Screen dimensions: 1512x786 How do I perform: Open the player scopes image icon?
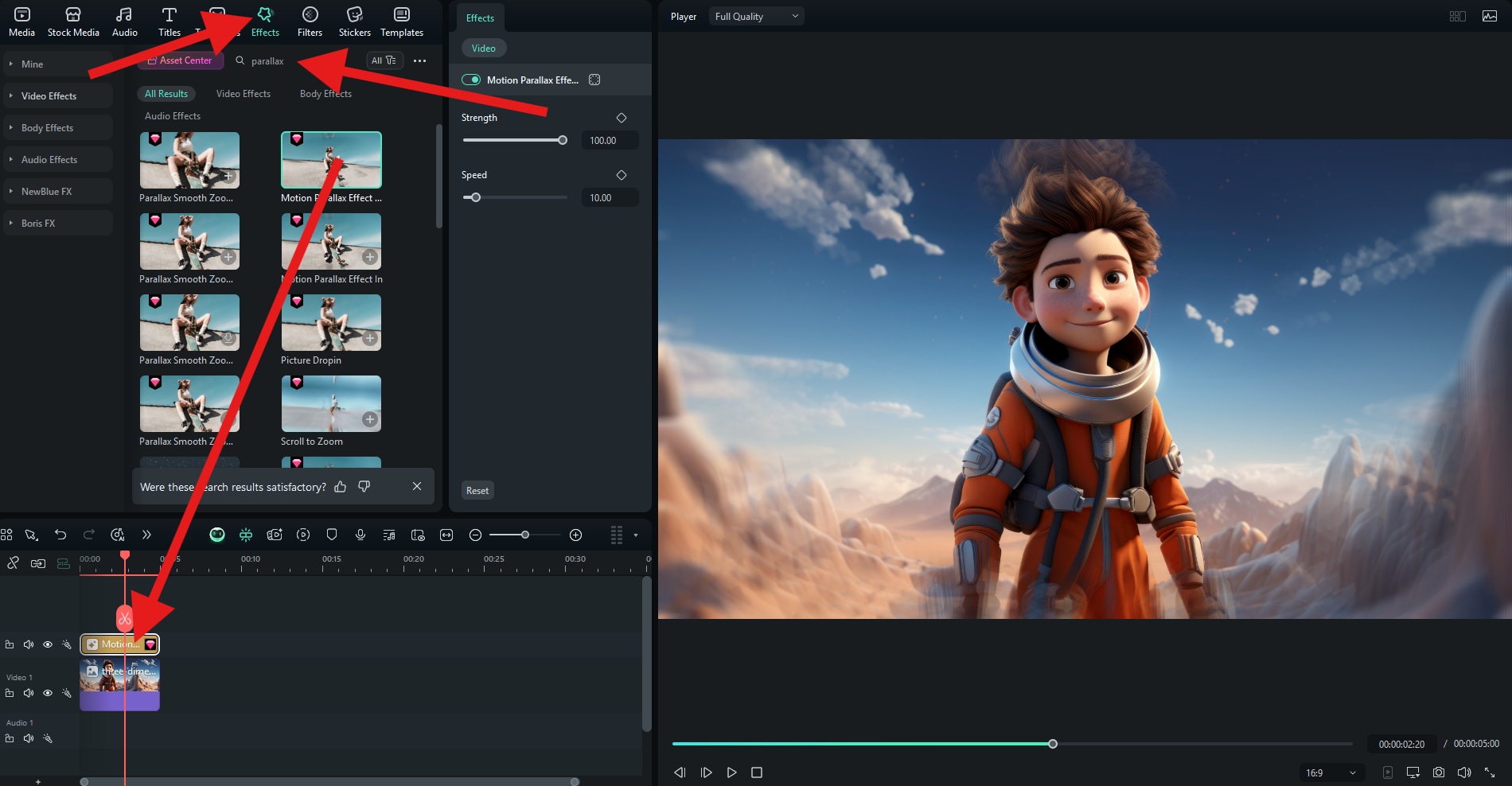pyautogui.click(x=1490, y=16)
